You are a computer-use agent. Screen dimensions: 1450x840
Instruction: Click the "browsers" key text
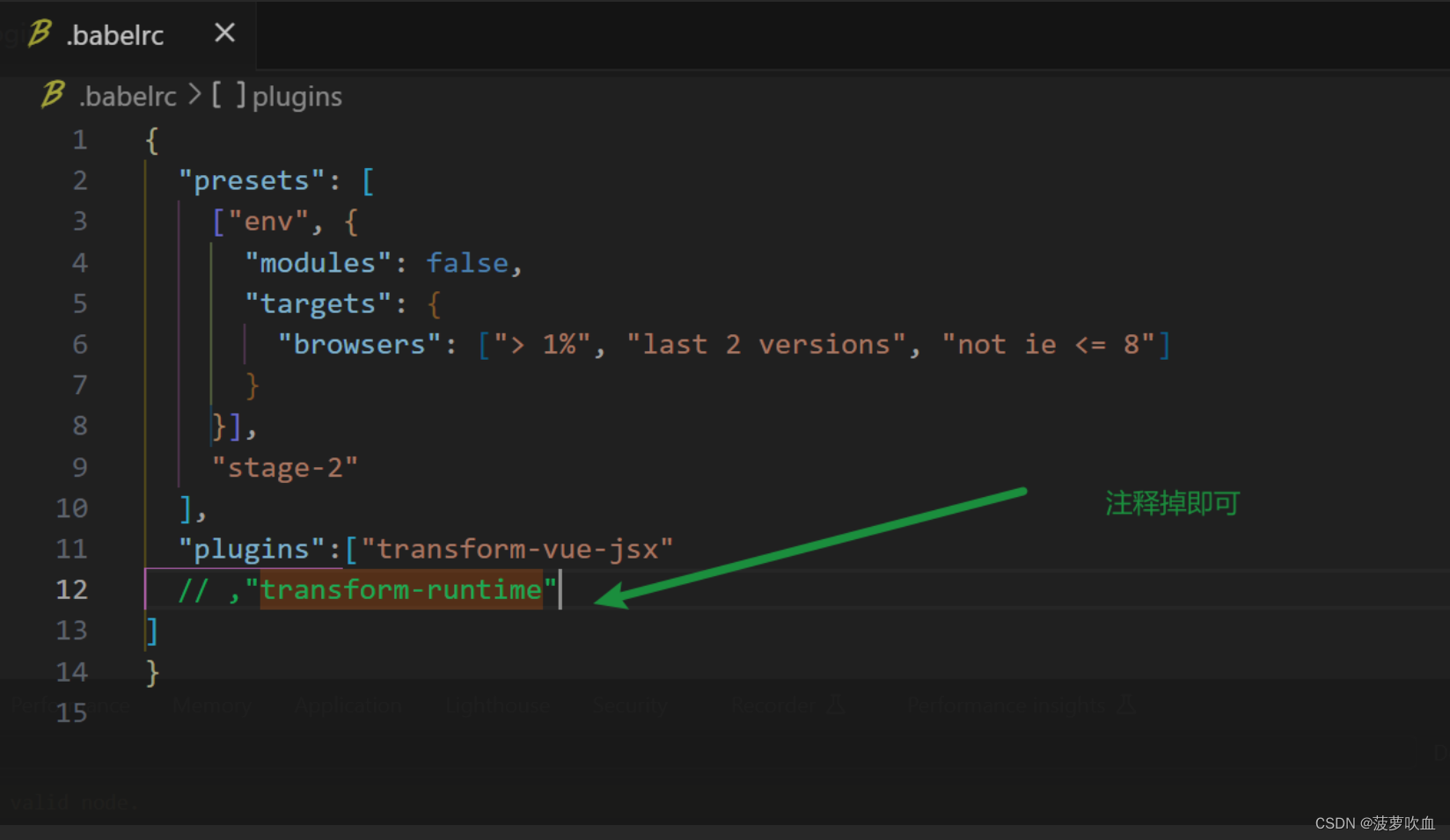360,345
